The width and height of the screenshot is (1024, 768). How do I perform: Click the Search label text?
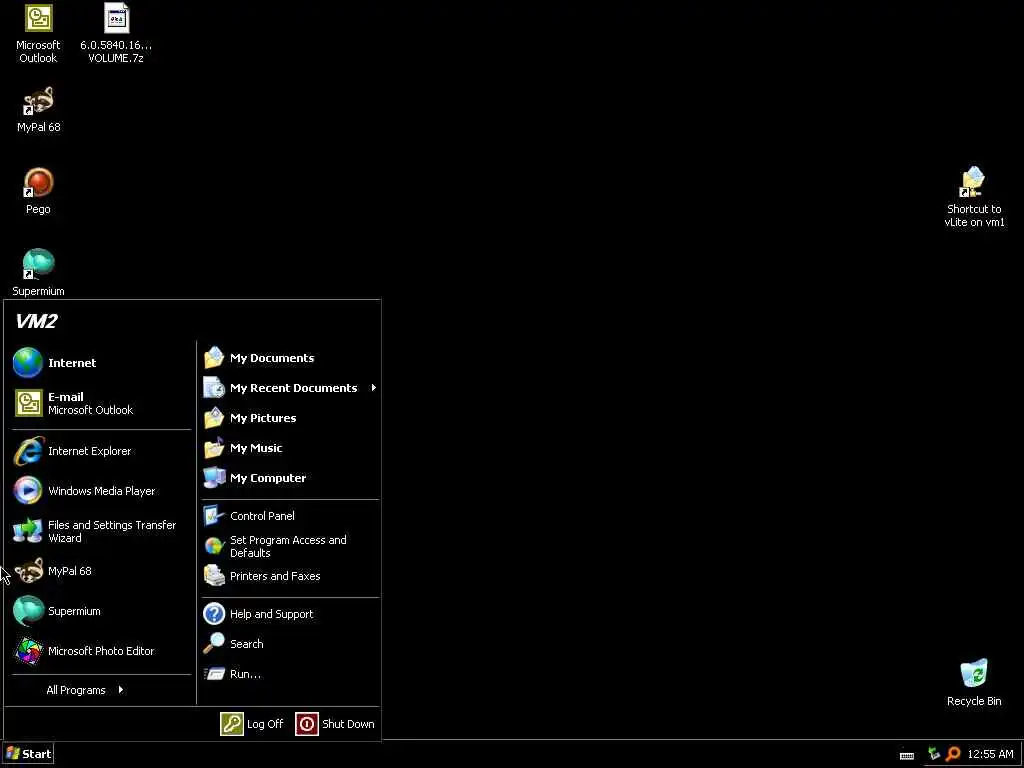[x=247, y=644]
